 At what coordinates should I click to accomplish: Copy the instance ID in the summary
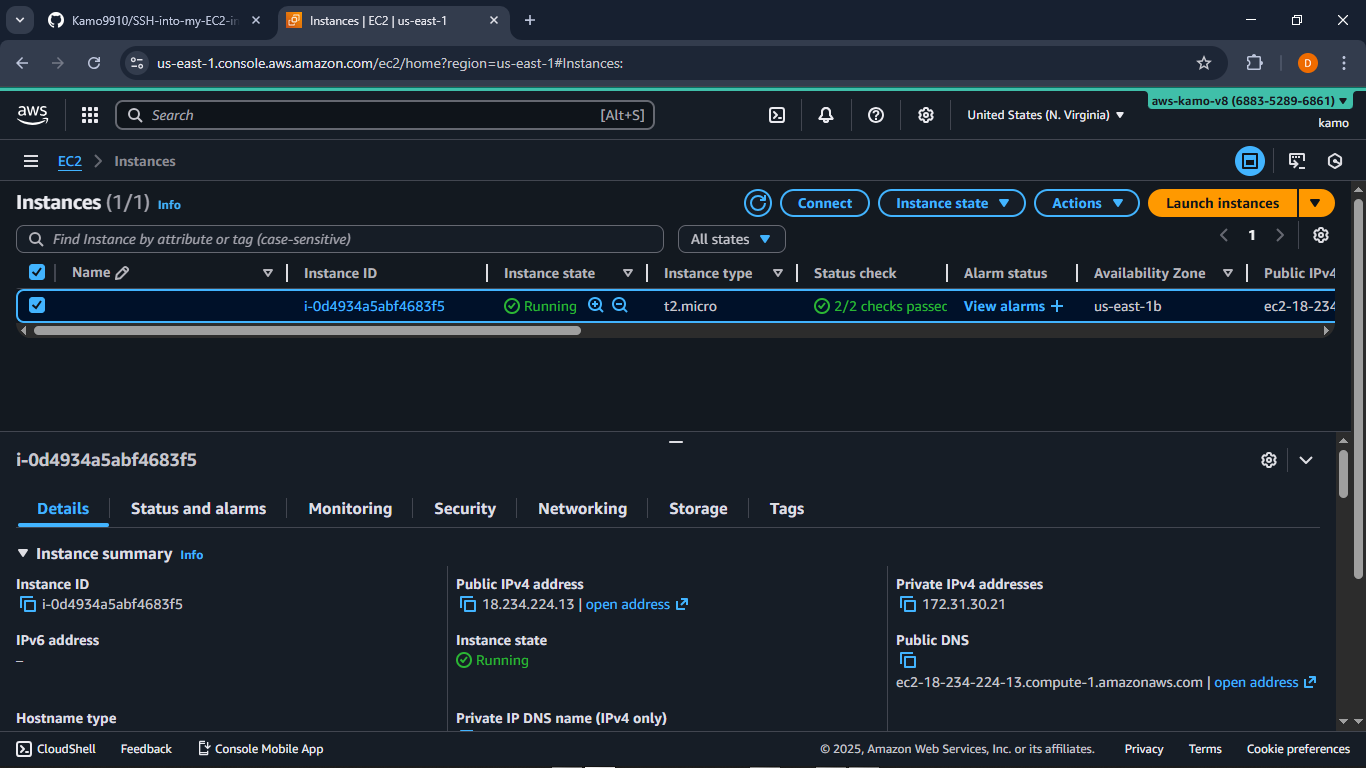[26, 604]
